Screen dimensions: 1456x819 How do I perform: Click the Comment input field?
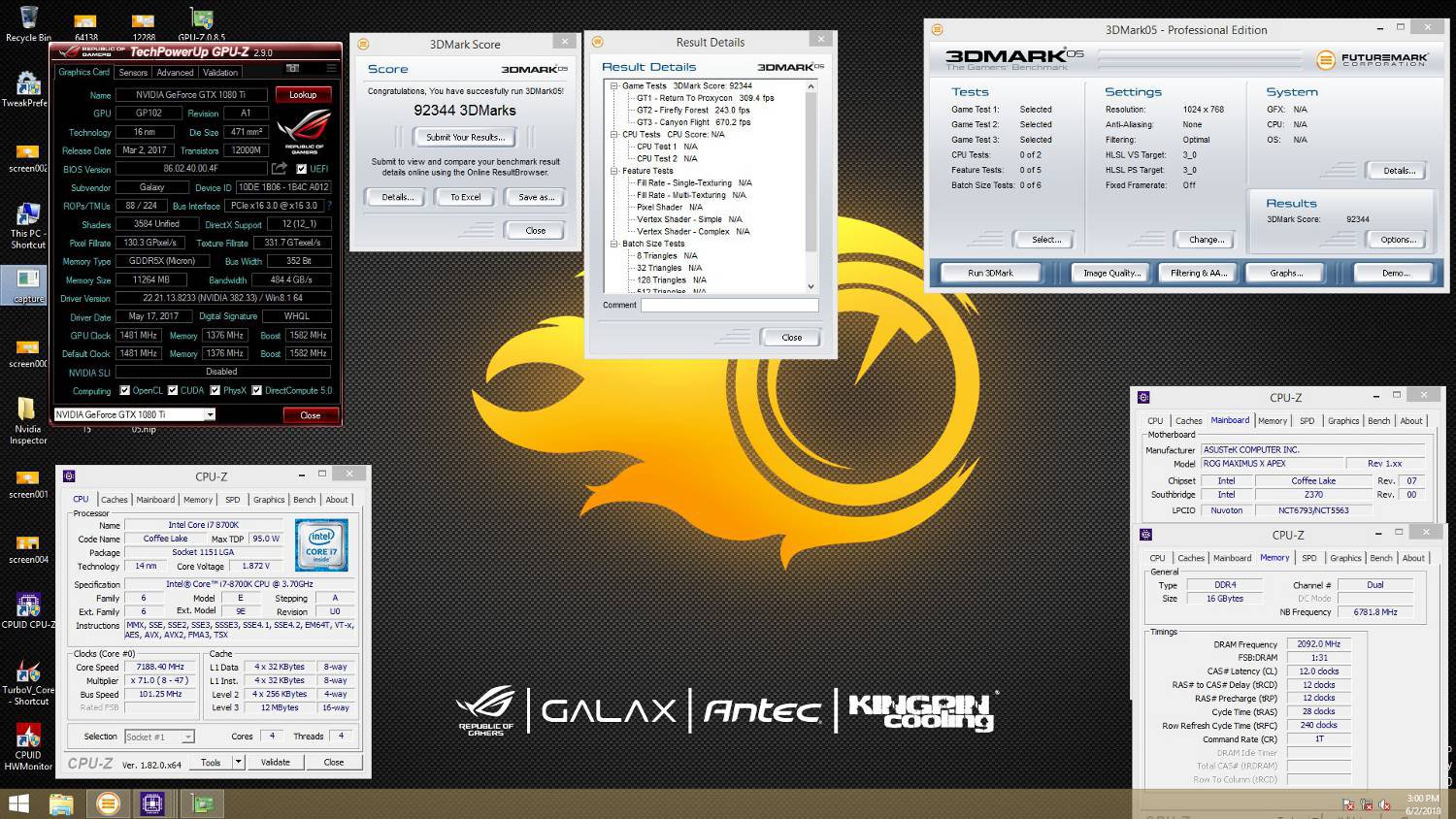coord(729,305)
